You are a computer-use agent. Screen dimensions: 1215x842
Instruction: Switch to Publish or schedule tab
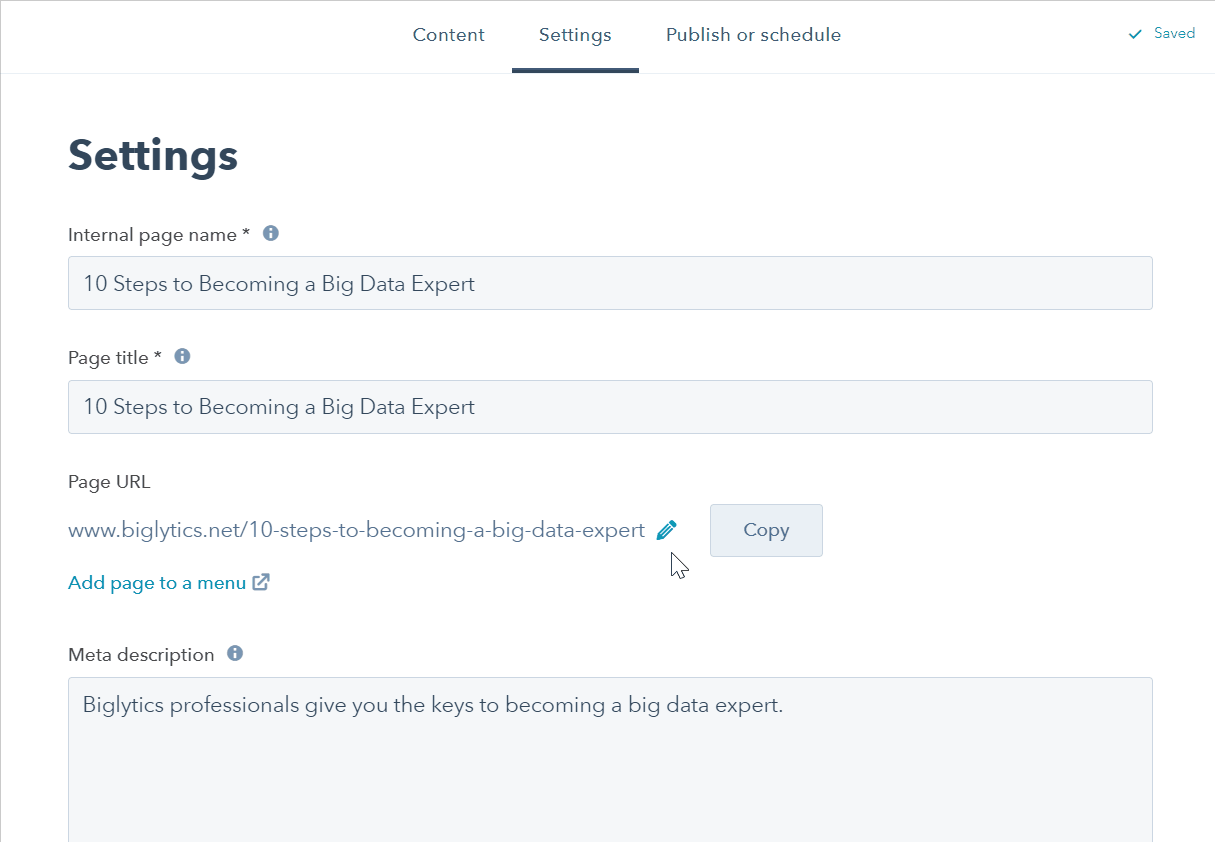tap(753, 35)
